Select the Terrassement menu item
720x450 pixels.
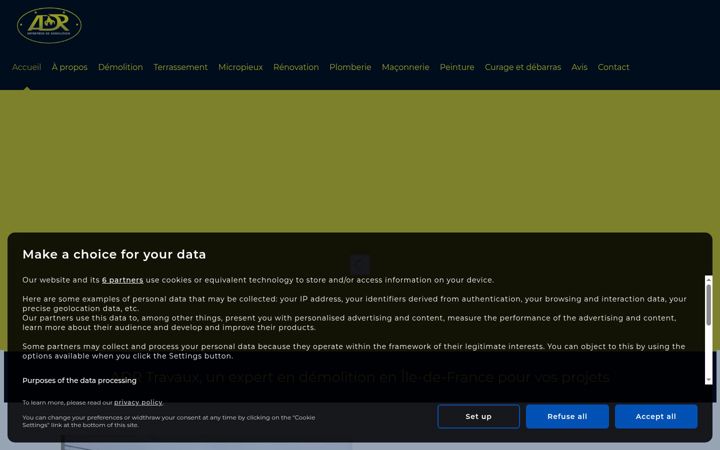point(180,67)
